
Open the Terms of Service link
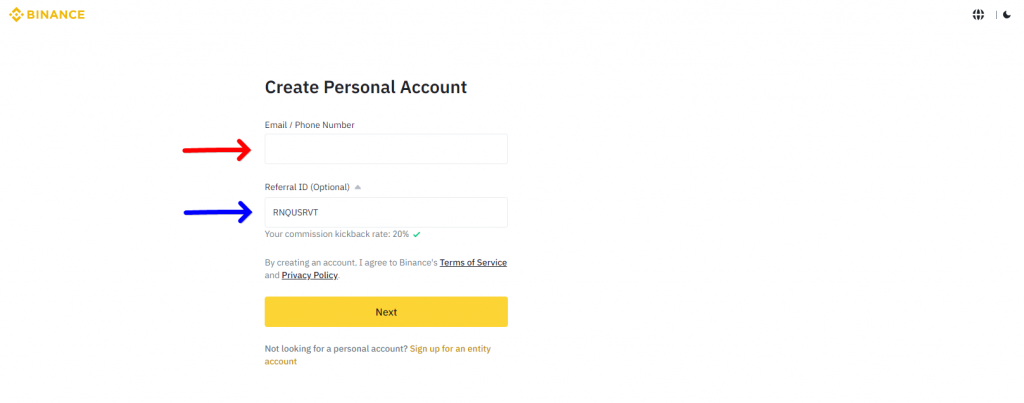473,262
